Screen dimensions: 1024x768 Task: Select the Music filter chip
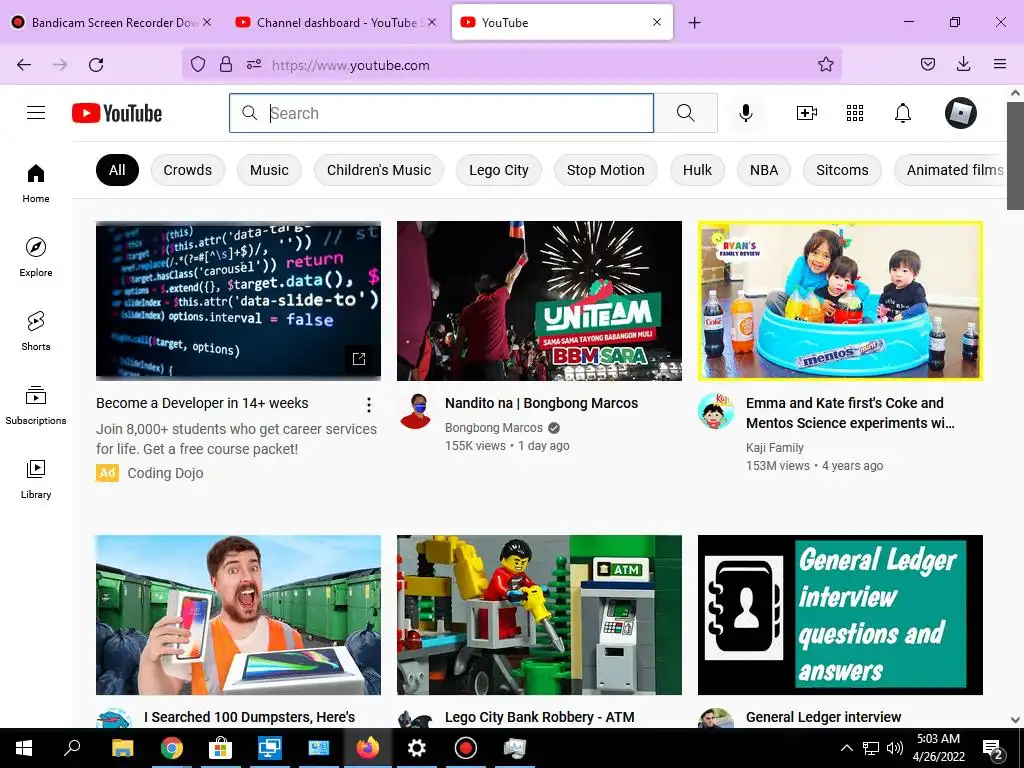tap(269, 170)
